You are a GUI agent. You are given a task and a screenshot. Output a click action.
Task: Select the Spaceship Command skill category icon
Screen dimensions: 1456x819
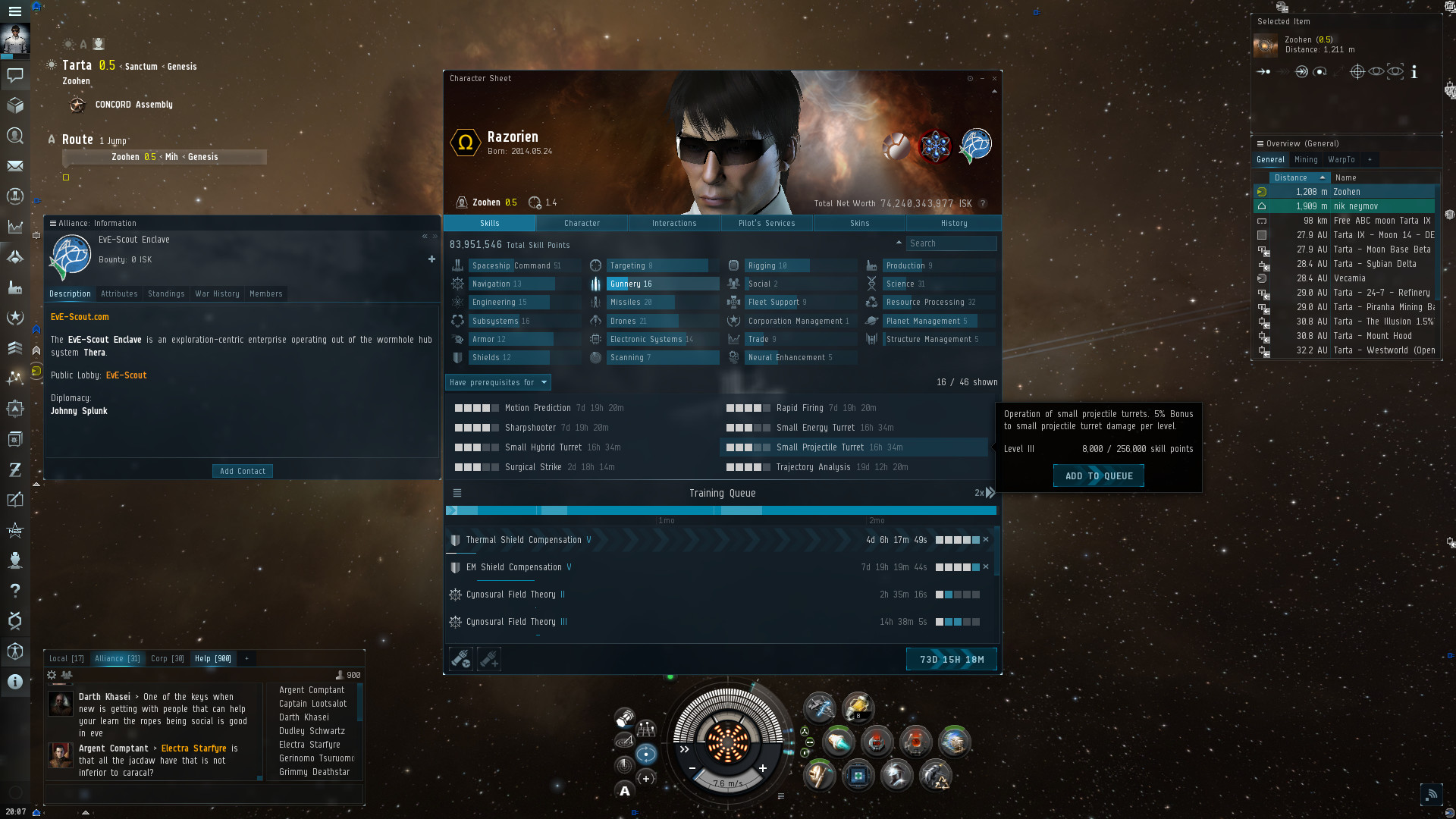(458, 265)
